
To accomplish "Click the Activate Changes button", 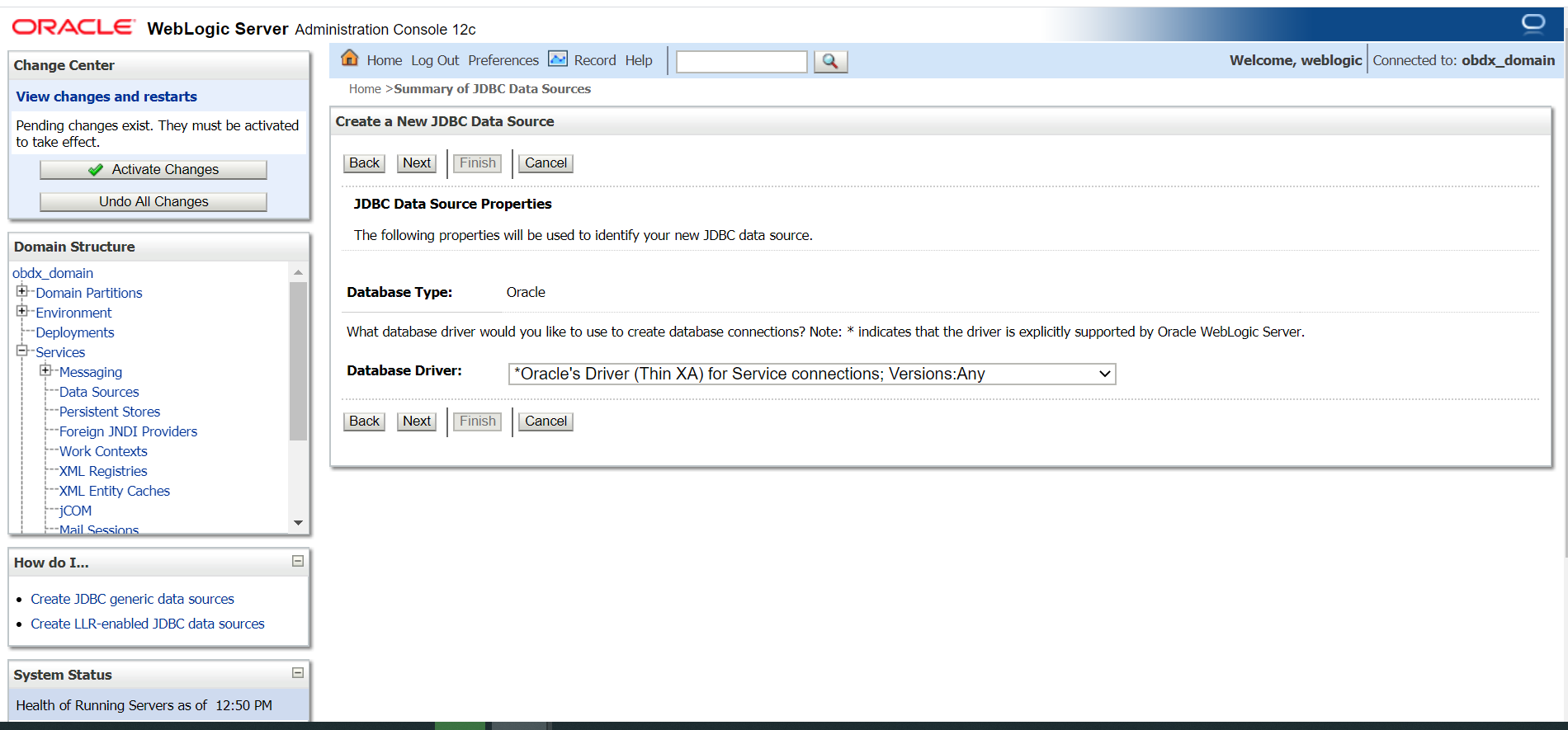I will 153,169.
